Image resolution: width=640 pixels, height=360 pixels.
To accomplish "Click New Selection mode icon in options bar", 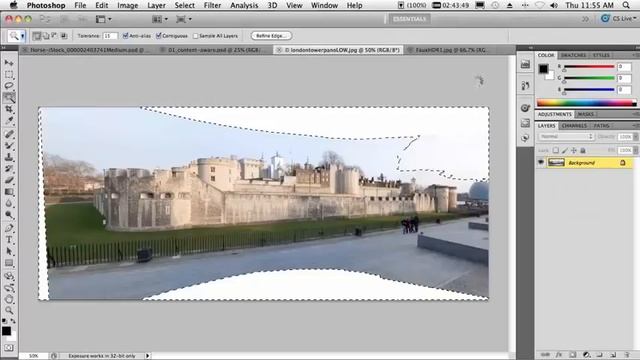I will point(37,36).
